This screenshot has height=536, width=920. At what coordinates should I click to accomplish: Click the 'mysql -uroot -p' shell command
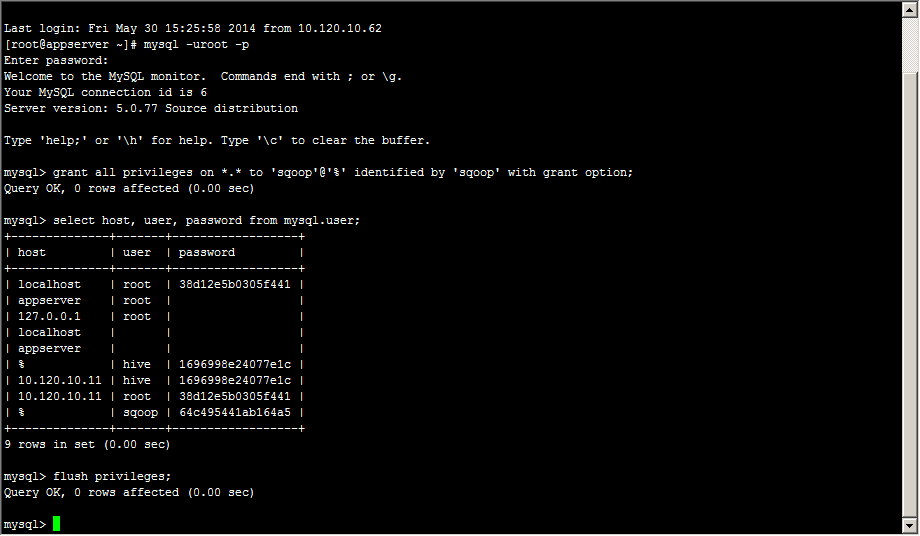(197, 45)
